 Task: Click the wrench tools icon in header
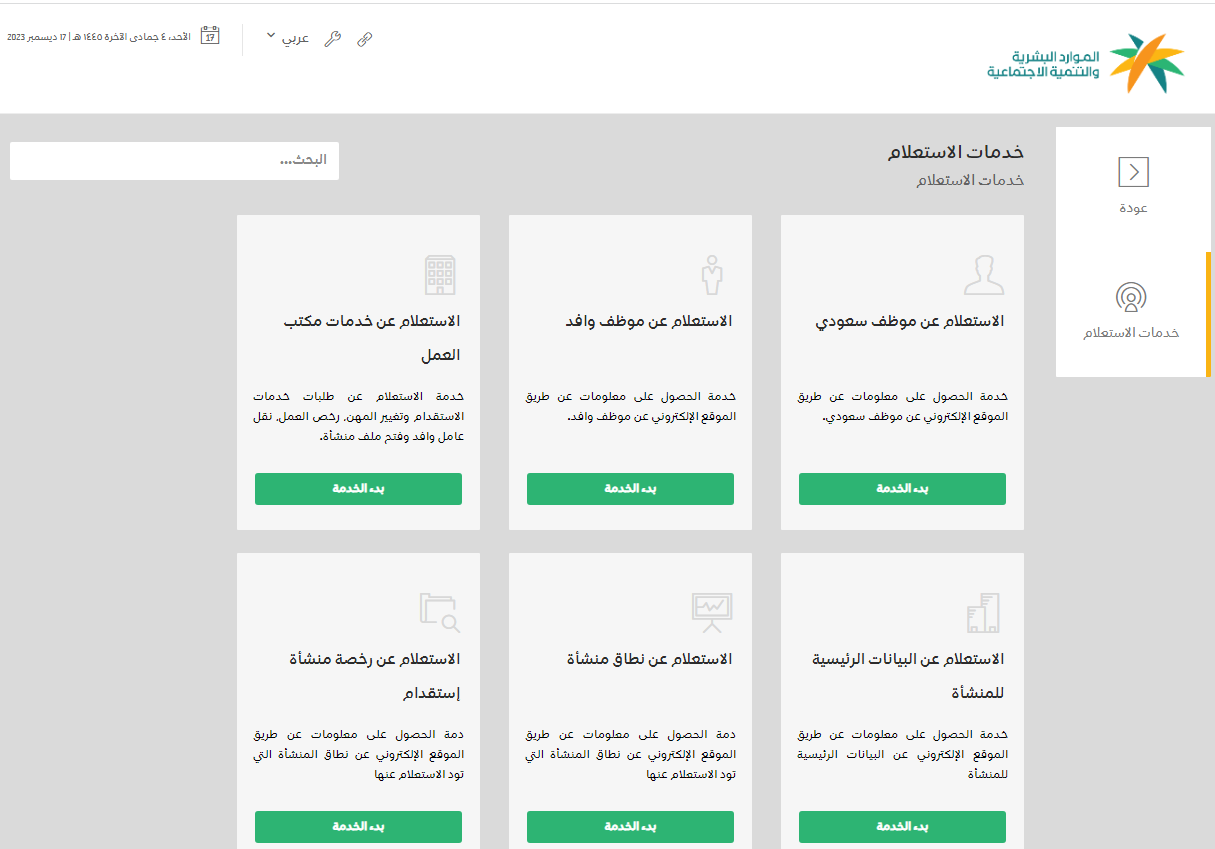click(x=333, y=39)
